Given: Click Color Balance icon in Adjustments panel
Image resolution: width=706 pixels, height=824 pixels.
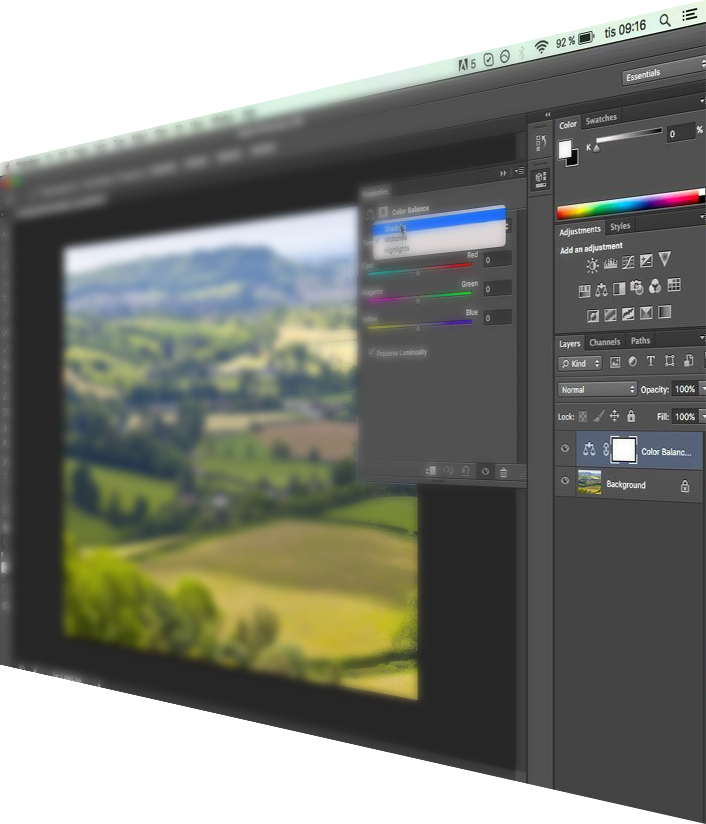Looking at the screenshot, I should point(602,290).
